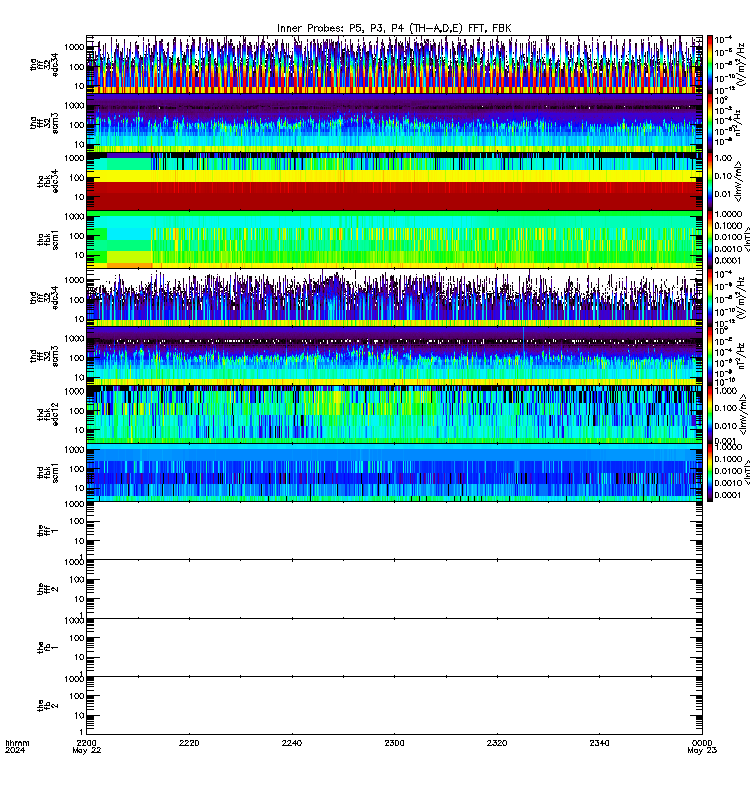Click the color bar beside thd fbk edc12
The image size is (750, 800).
tap(710, 414)
